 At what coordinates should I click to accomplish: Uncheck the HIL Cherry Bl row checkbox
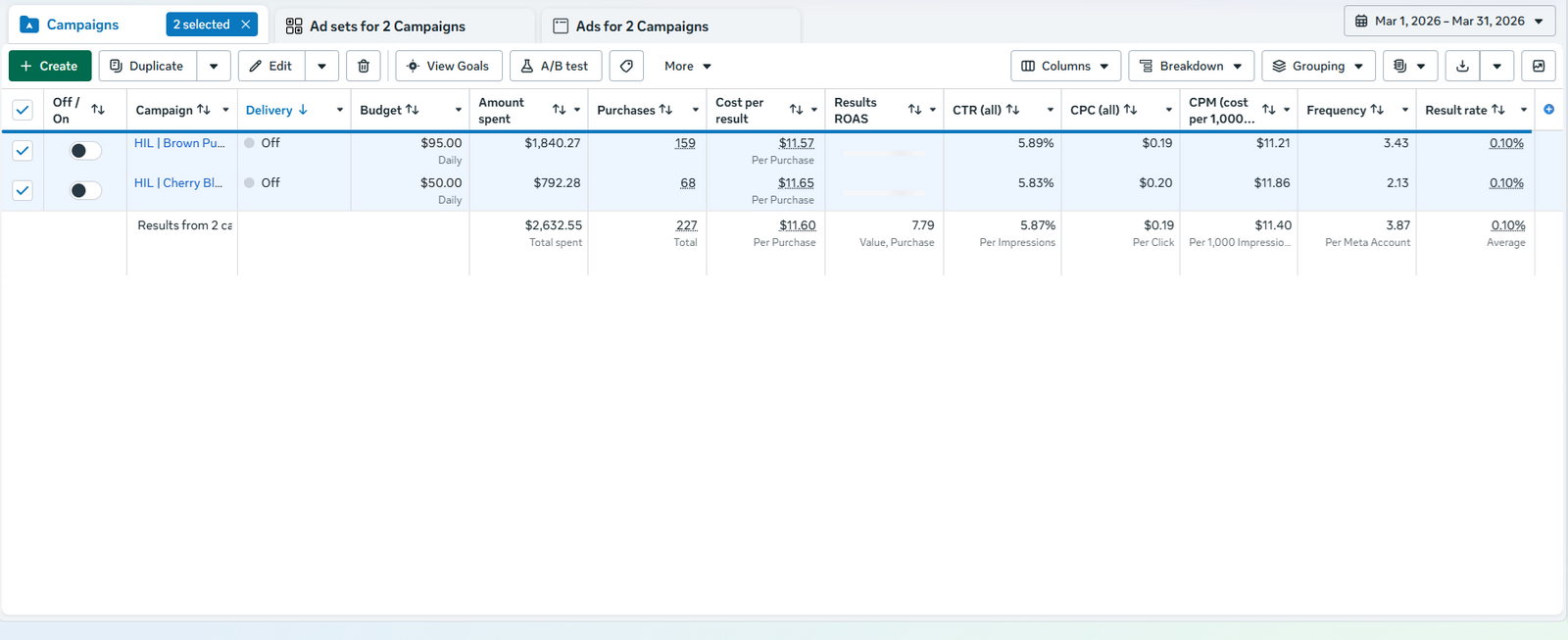[x=23, y=190]
